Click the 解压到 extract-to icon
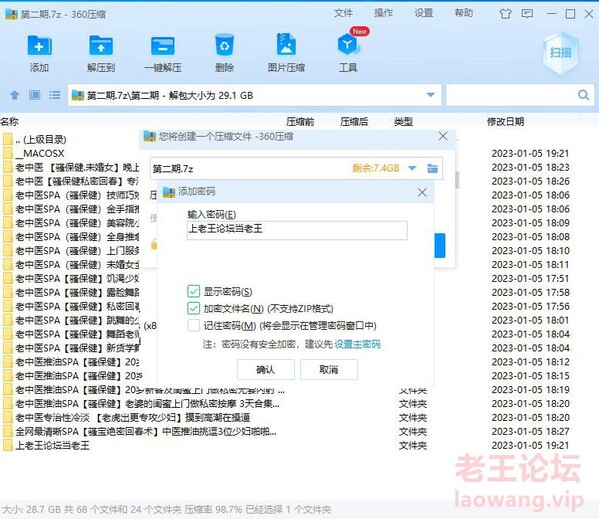The image size is (599, 519). pyautogui.click(x=101, y=46)
